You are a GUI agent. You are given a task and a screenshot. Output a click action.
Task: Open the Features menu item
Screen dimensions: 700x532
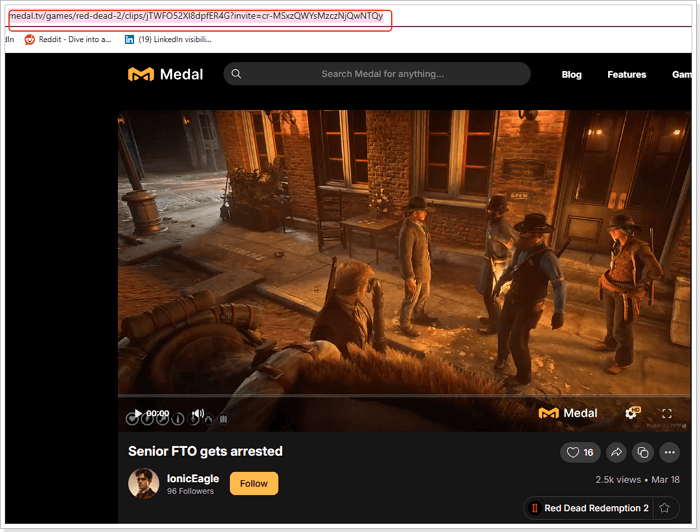point(626,74)
